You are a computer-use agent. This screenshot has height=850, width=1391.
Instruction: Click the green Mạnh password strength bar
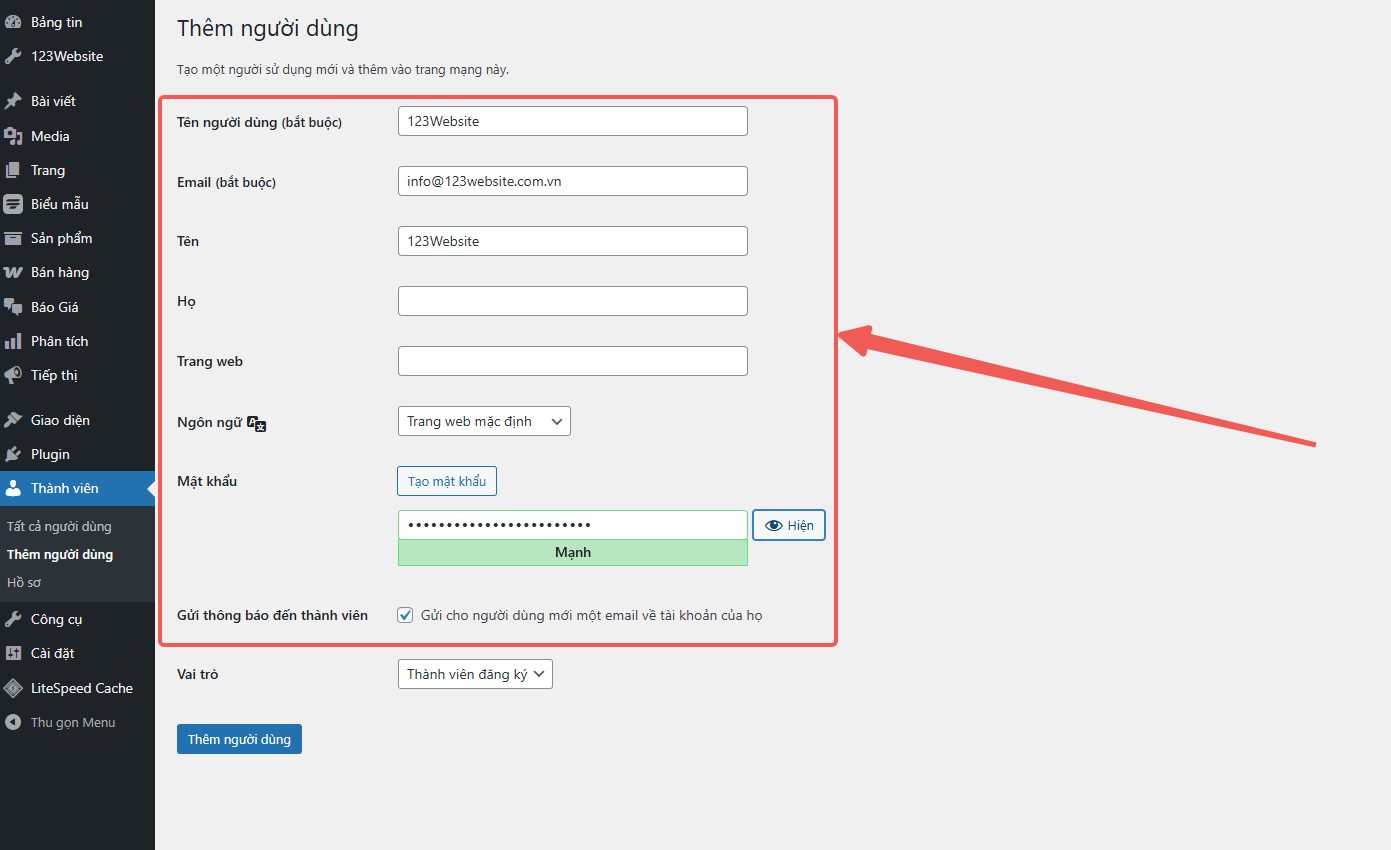[x=572, y=552]
